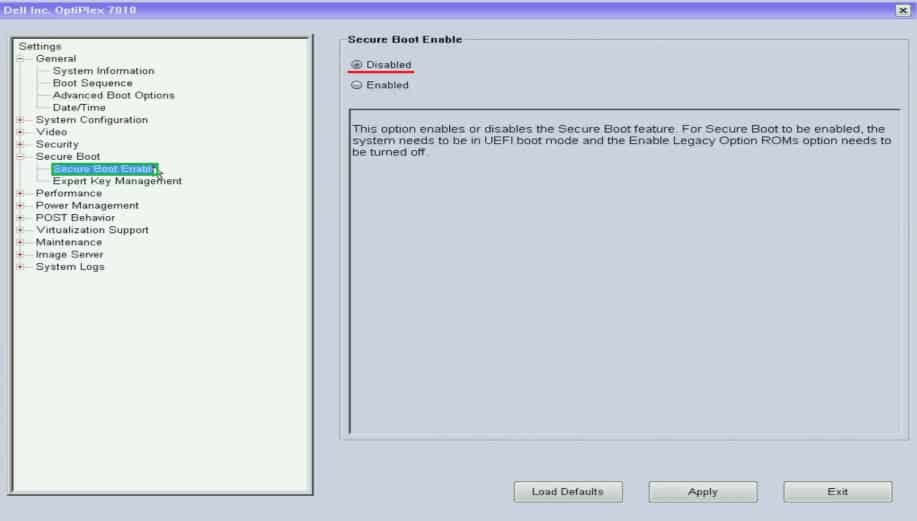Click the Apply button
This screenshot has width=917, height=521.
[x=702, y=492]
